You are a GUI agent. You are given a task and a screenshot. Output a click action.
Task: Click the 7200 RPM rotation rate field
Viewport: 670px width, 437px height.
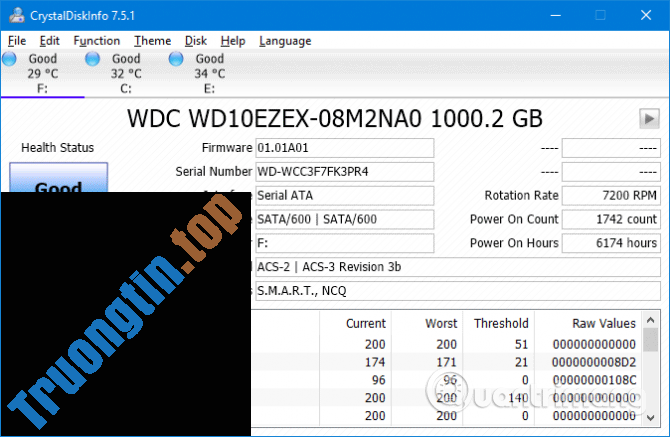tap(611, 196)
